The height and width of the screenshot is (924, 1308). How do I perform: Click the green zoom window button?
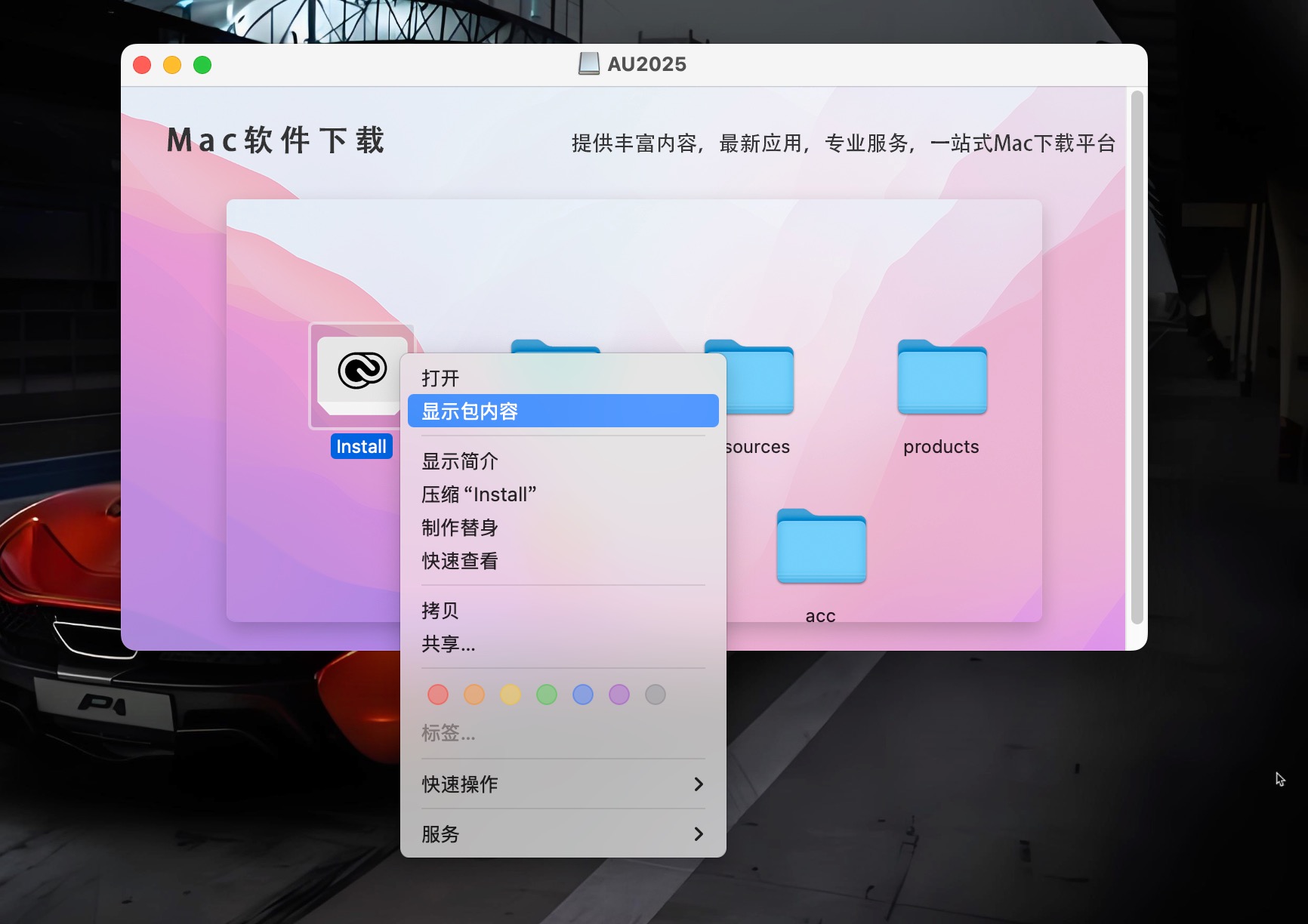tap(202, 65)
